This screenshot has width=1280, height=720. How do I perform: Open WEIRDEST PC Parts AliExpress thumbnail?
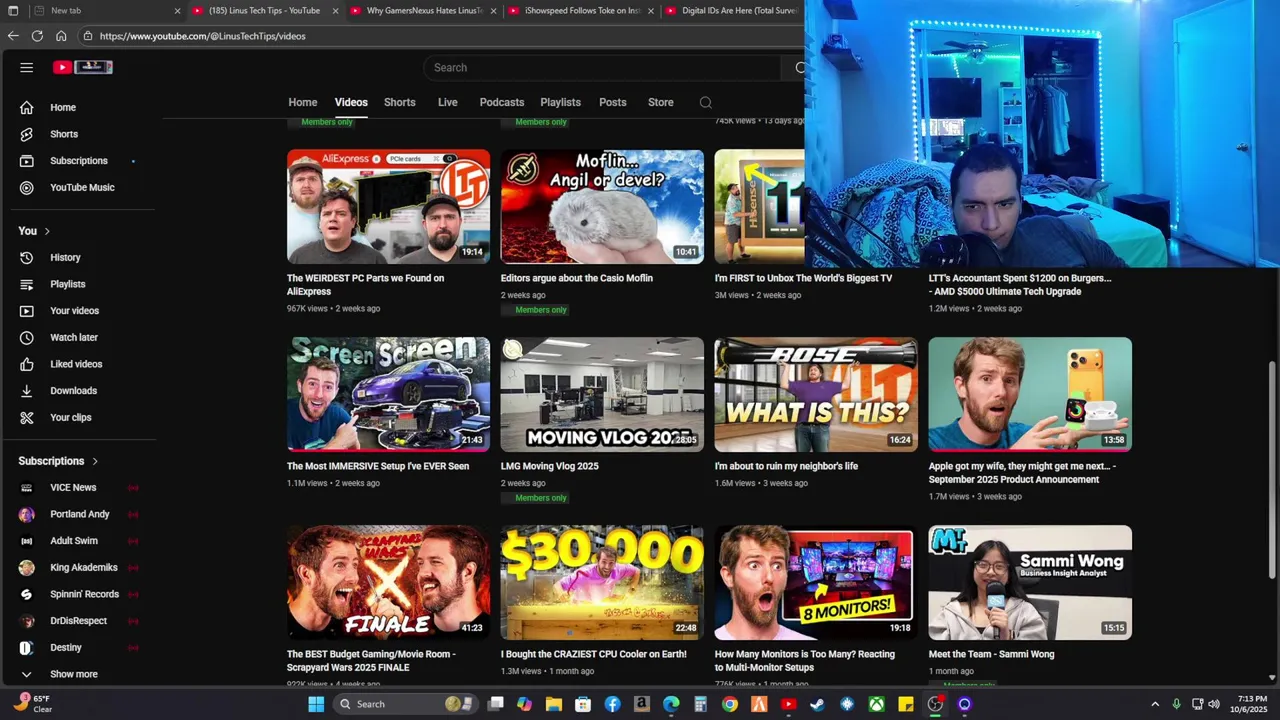(389, 207)
